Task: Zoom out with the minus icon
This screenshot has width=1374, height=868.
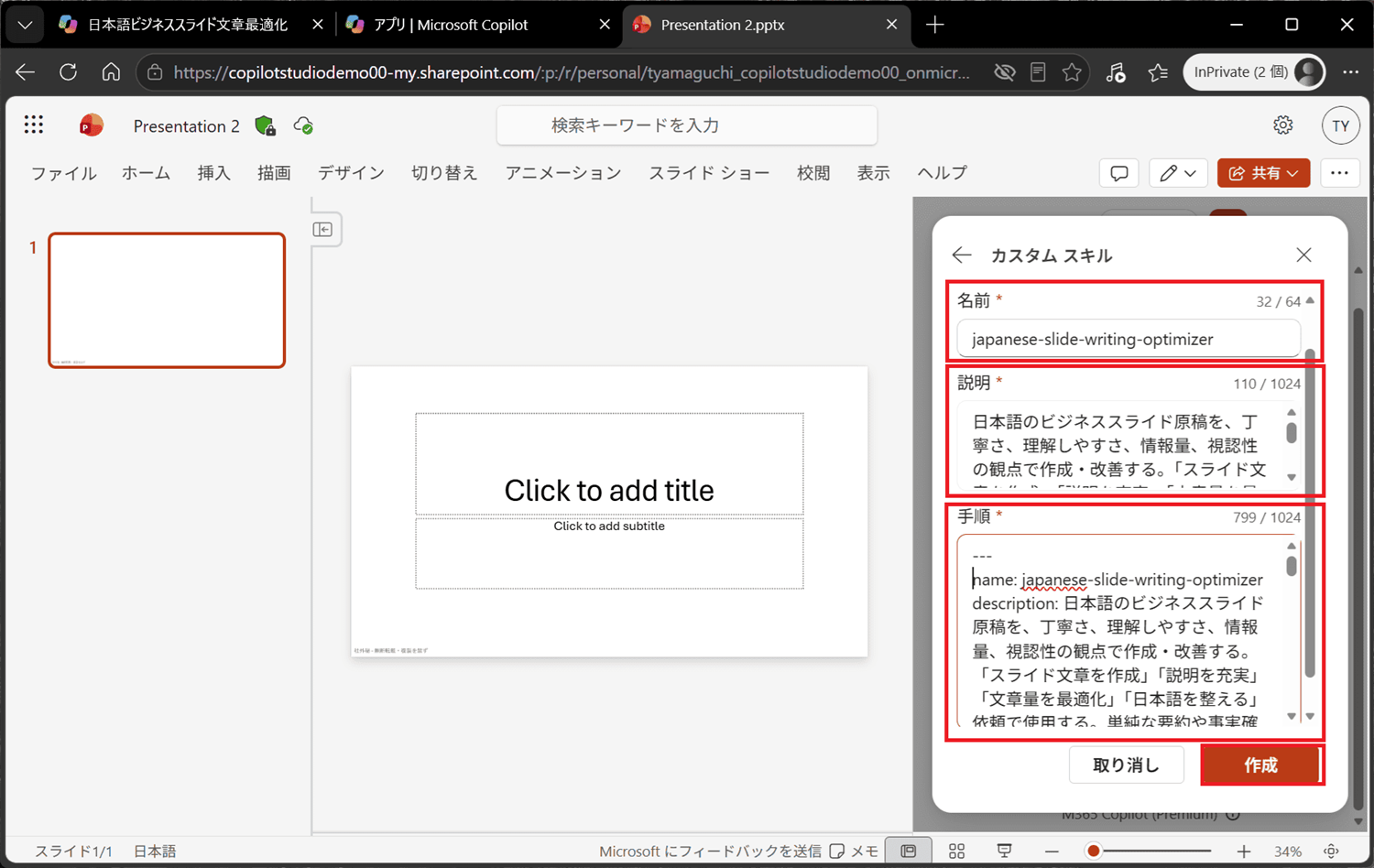Action: coord(1052,852)
